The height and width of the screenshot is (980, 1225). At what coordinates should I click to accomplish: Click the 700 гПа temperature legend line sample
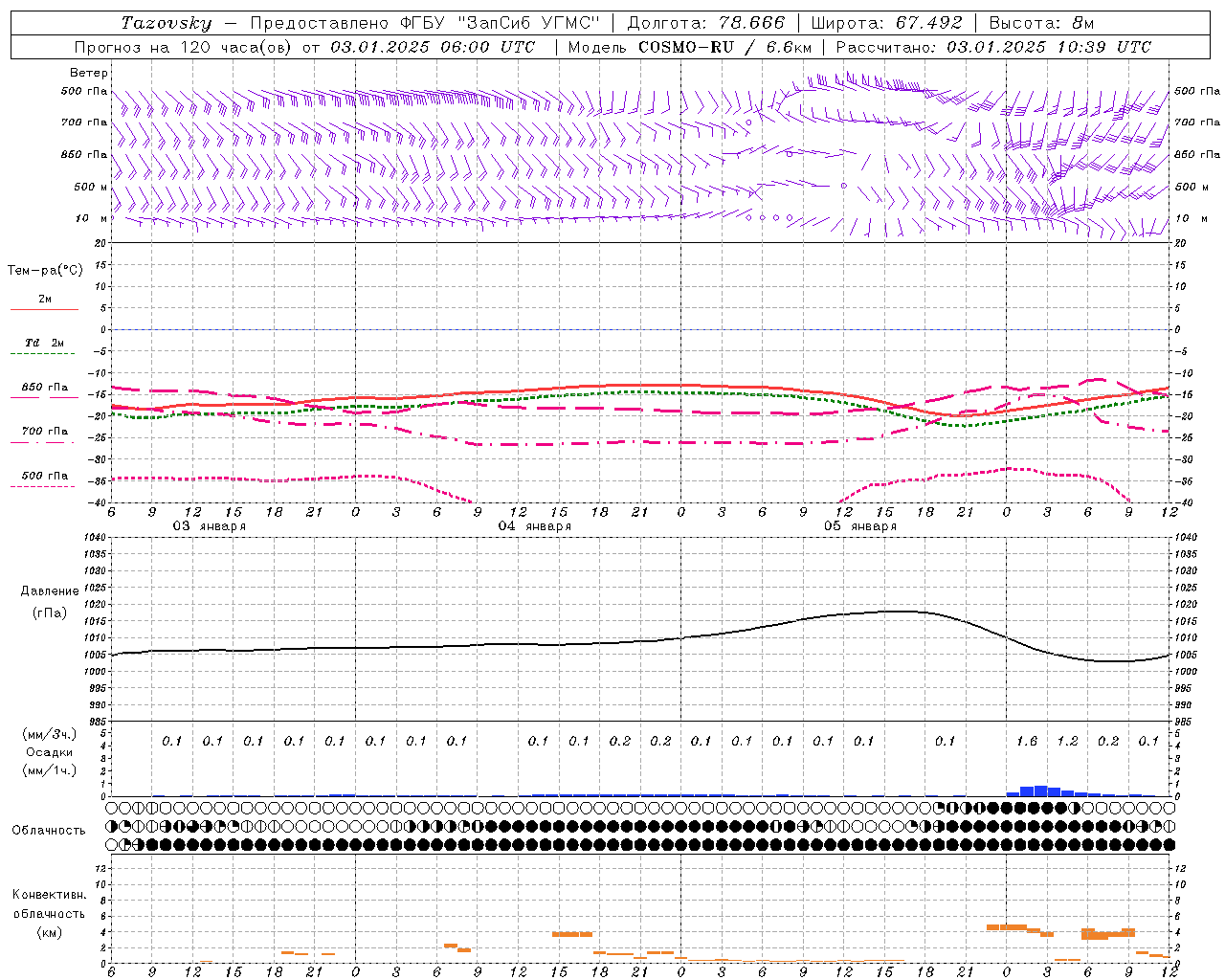(42, 443)
